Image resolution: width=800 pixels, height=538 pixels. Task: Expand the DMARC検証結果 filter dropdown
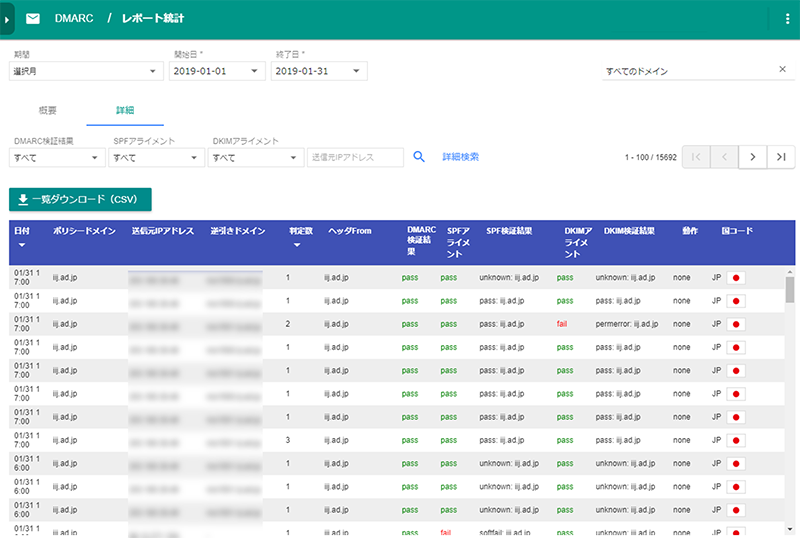pos(57,158)
